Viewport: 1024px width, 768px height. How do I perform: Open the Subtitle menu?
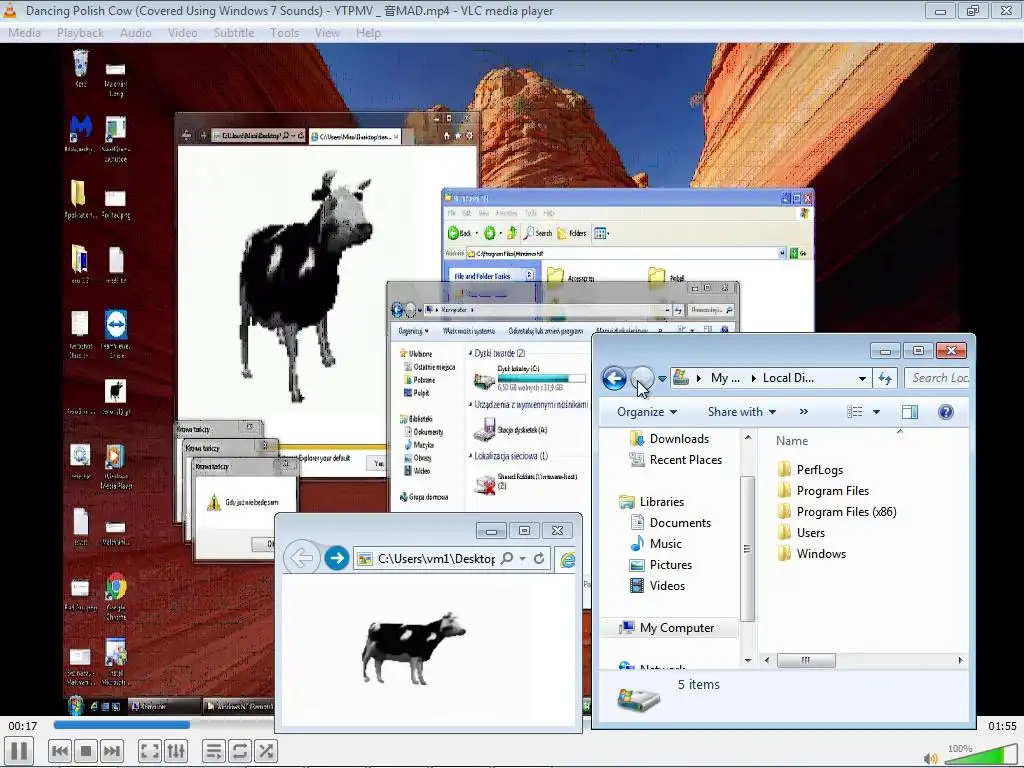pyautogui.click(x=233, y=33)
